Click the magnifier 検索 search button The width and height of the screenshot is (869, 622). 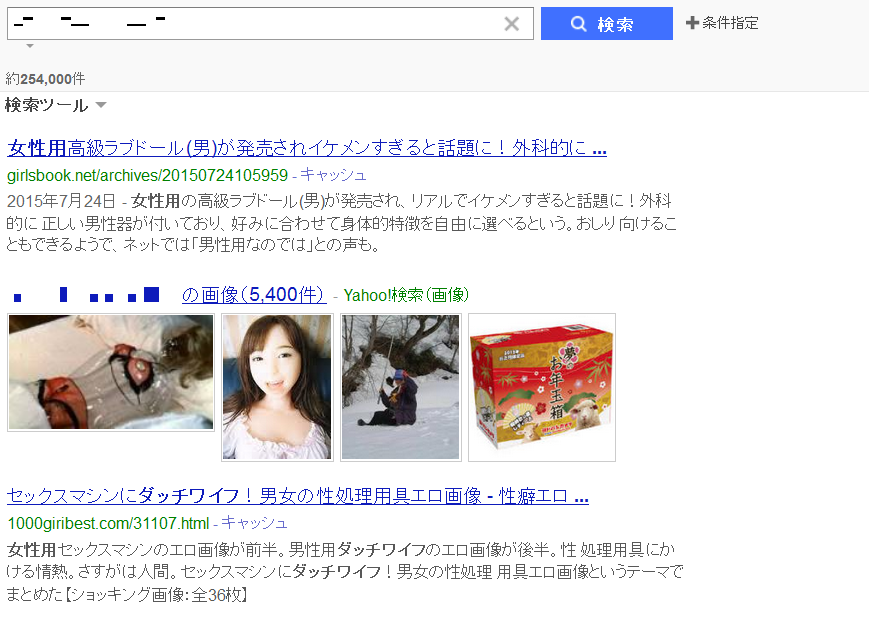[606, 23]
